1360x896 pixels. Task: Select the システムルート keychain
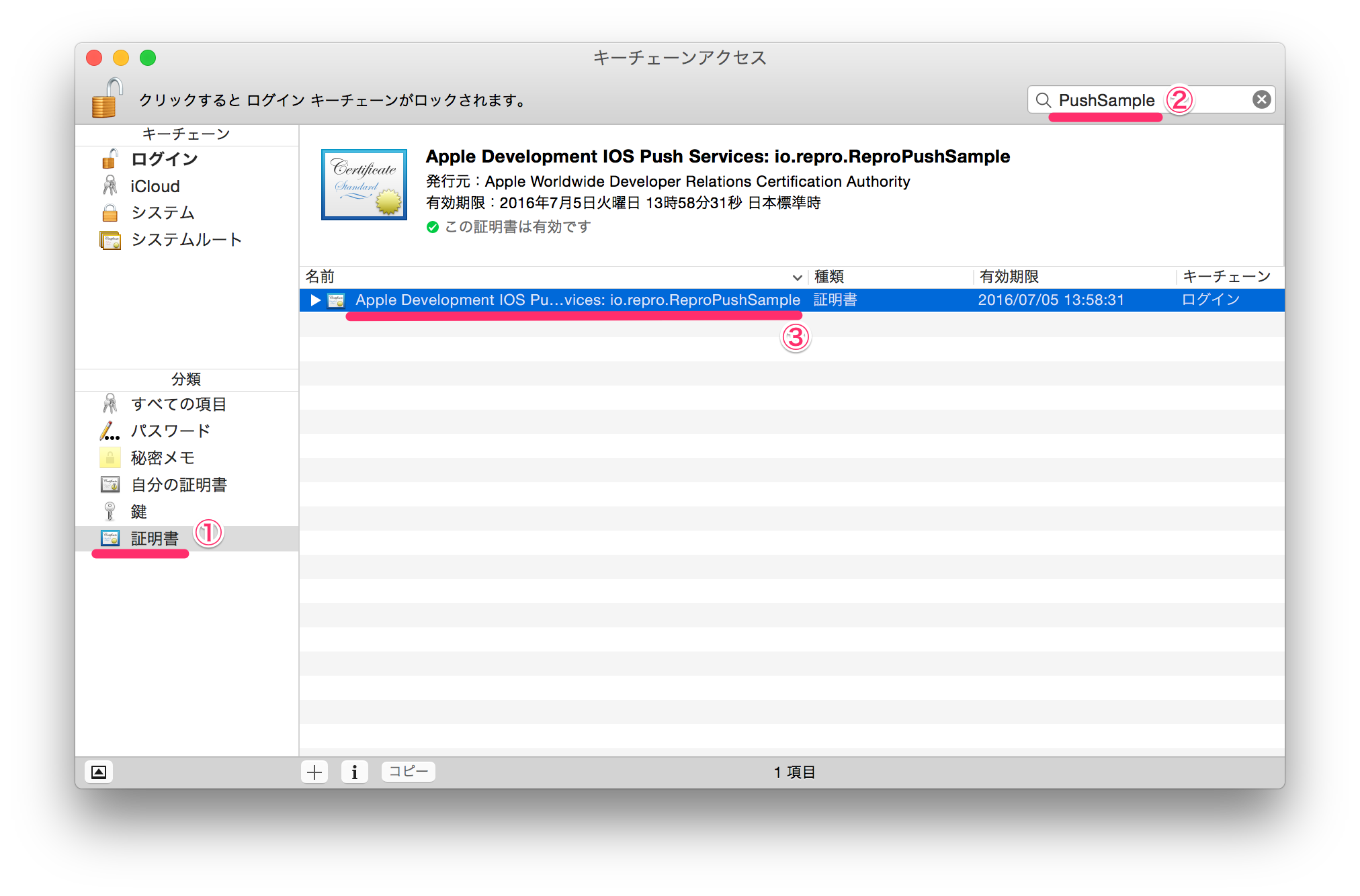(186, 240)
